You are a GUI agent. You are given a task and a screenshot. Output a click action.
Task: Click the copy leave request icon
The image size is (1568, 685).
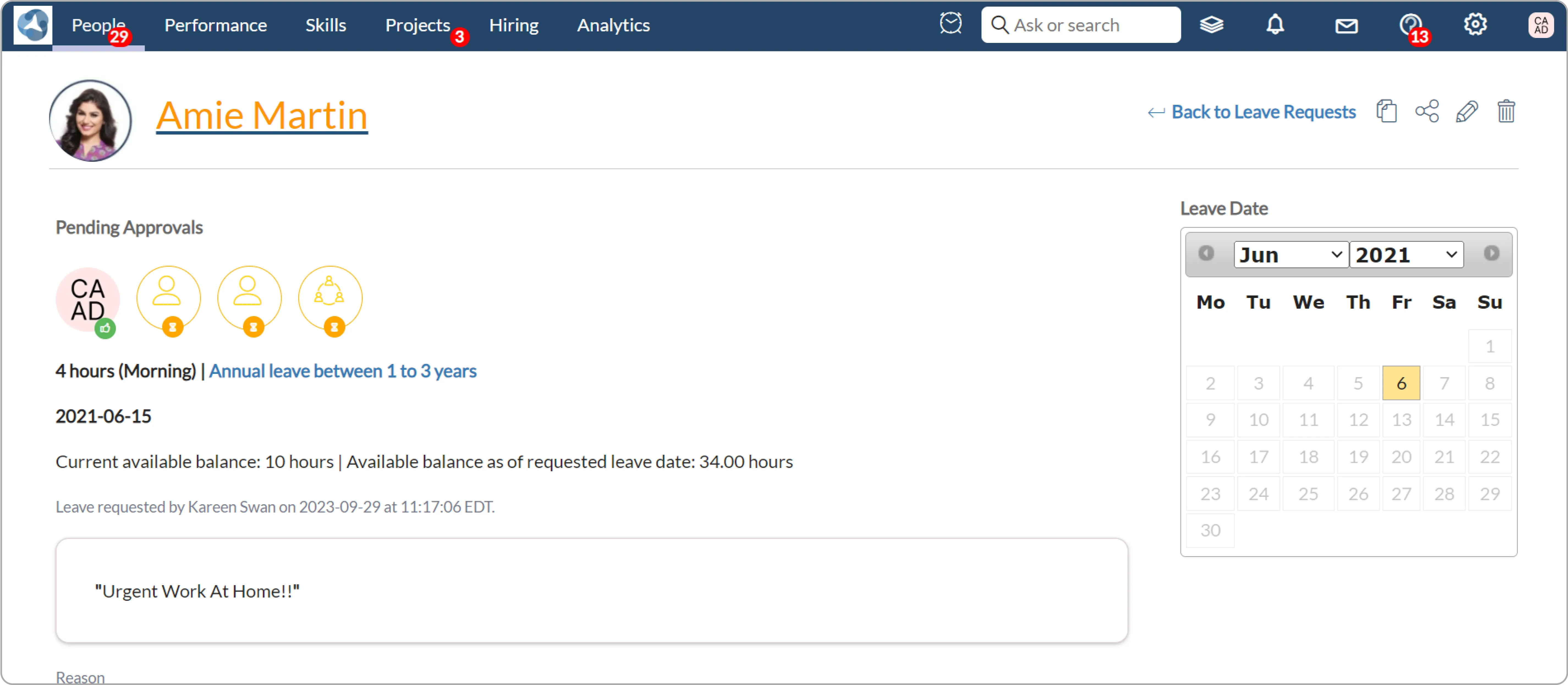(1386, 111)
